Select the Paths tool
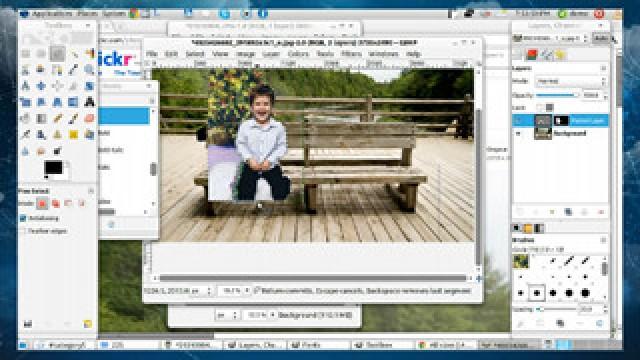The height and width of the screenshot is (360, 640). pos(57,70)
